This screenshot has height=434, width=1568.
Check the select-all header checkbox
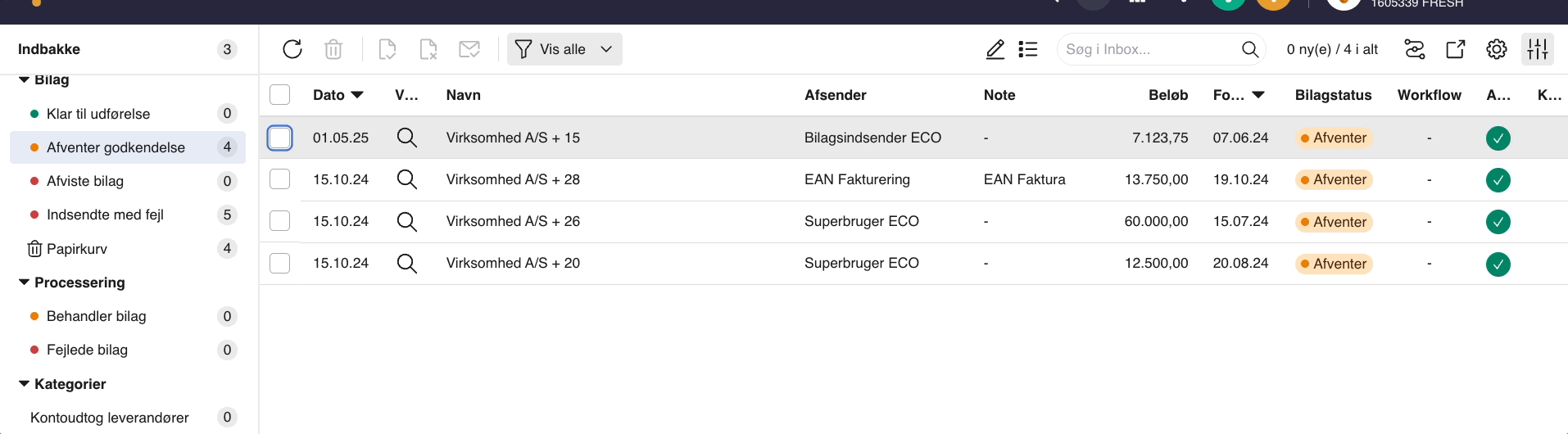click(x=280, y=95)
